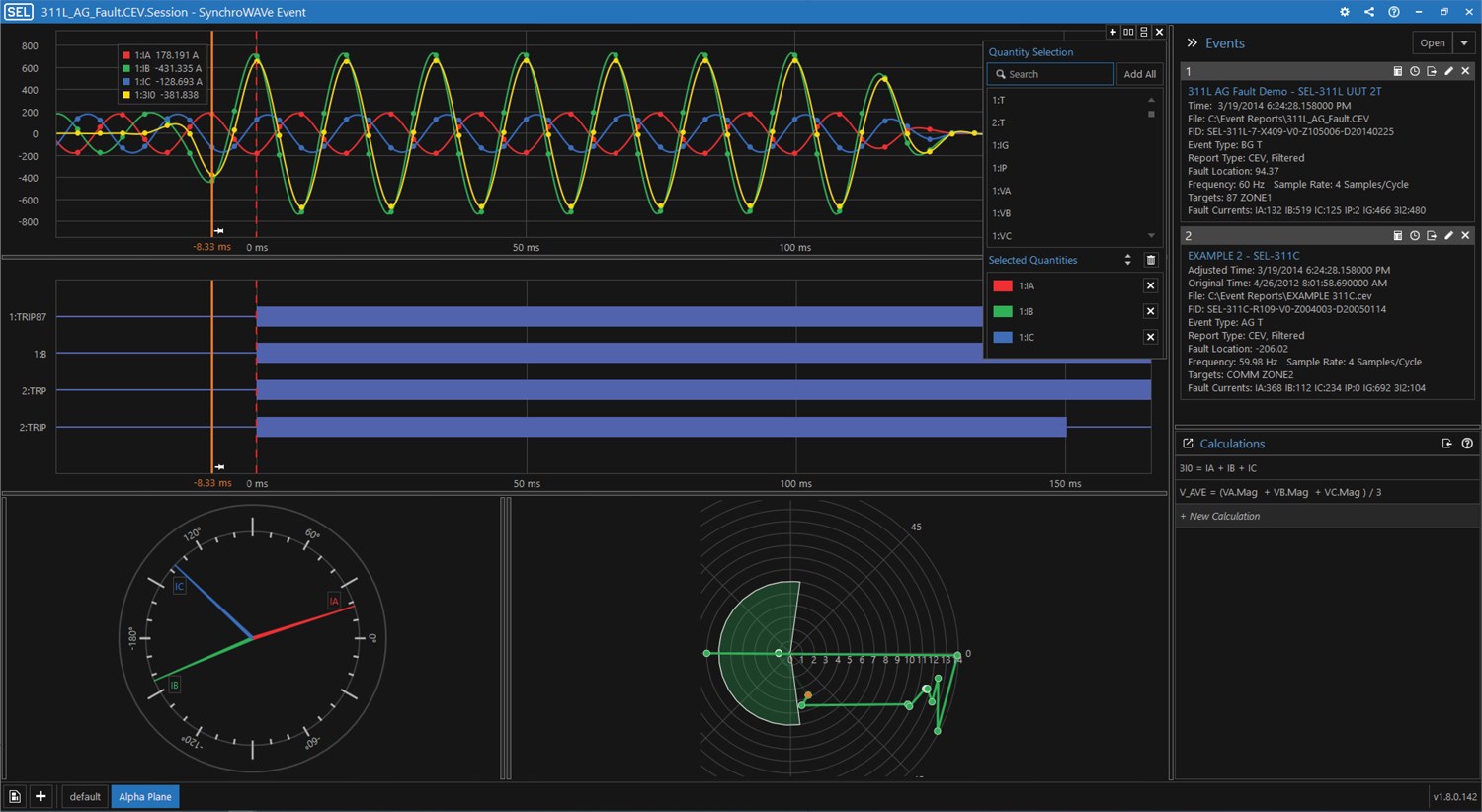Remove 1:IC from selected quantities
Image resolution: width=1482 pixels, height=812 pixels.
point(1150,337)
